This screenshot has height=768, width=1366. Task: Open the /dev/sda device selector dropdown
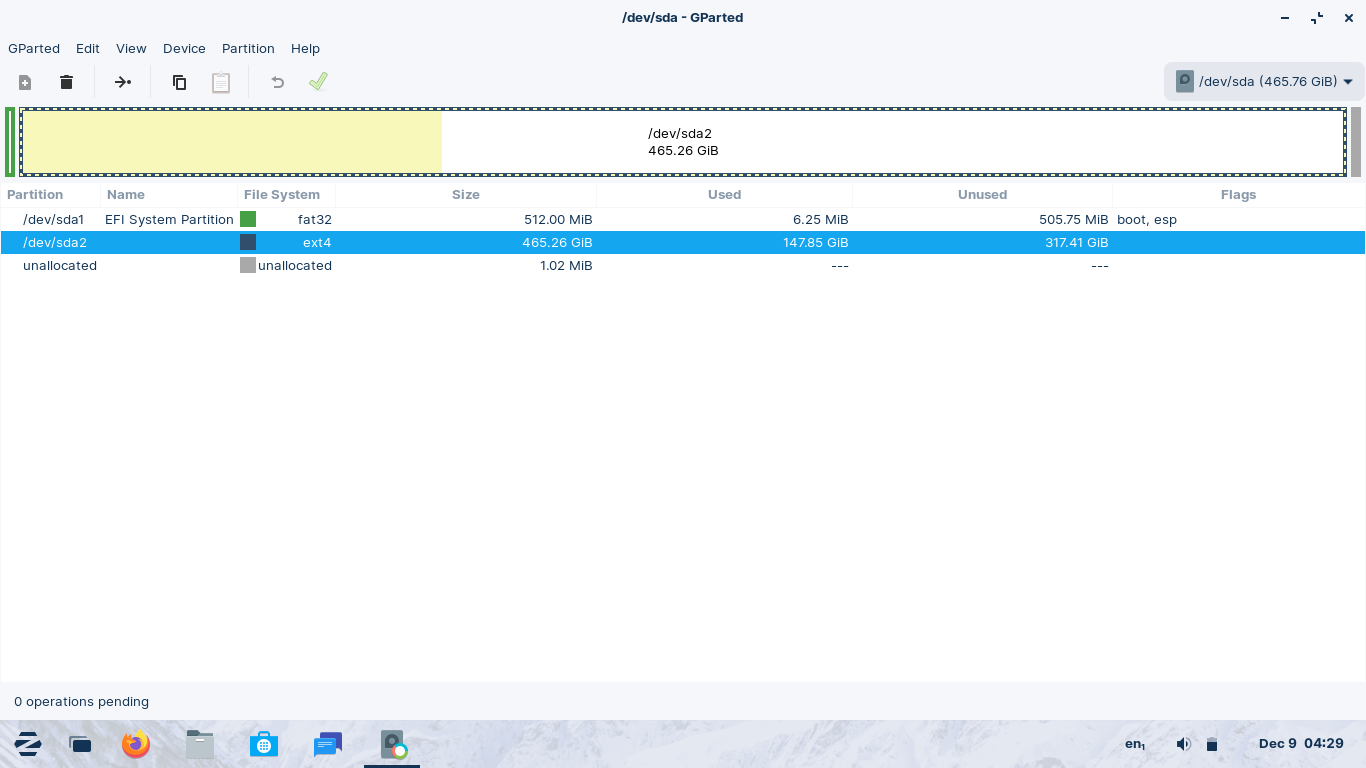tap(1264, 82)
